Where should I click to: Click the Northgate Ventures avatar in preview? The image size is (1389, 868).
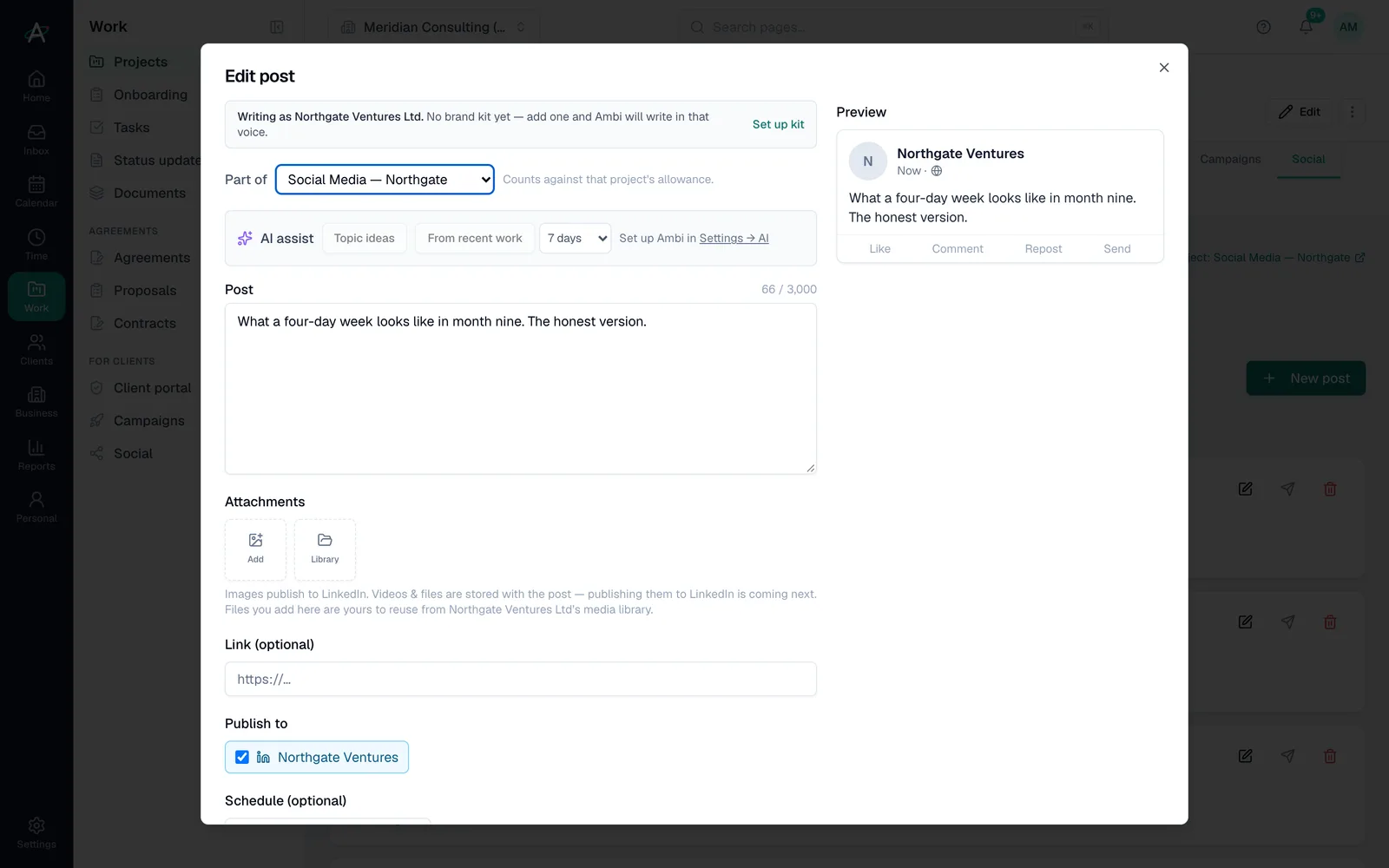tap(867, 161)
